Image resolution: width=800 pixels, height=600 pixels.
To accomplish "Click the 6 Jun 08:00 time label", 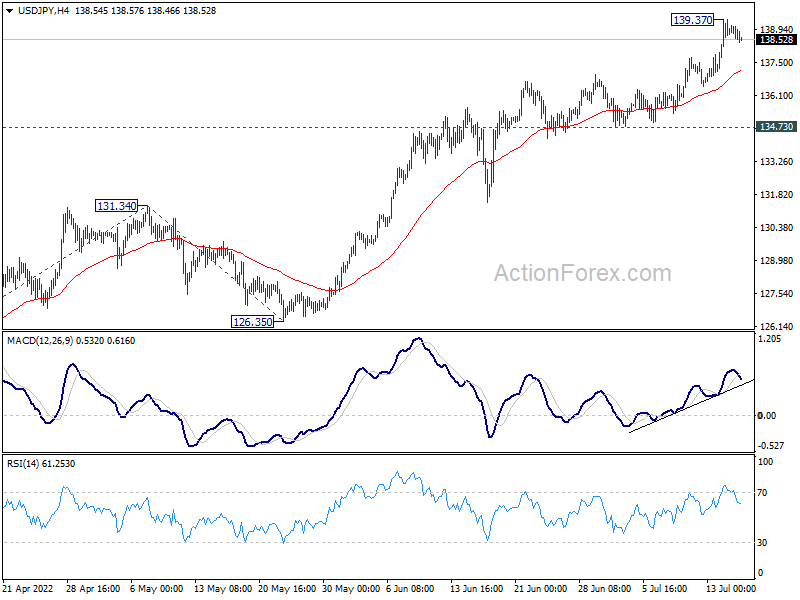I will (x=410, y=589).
